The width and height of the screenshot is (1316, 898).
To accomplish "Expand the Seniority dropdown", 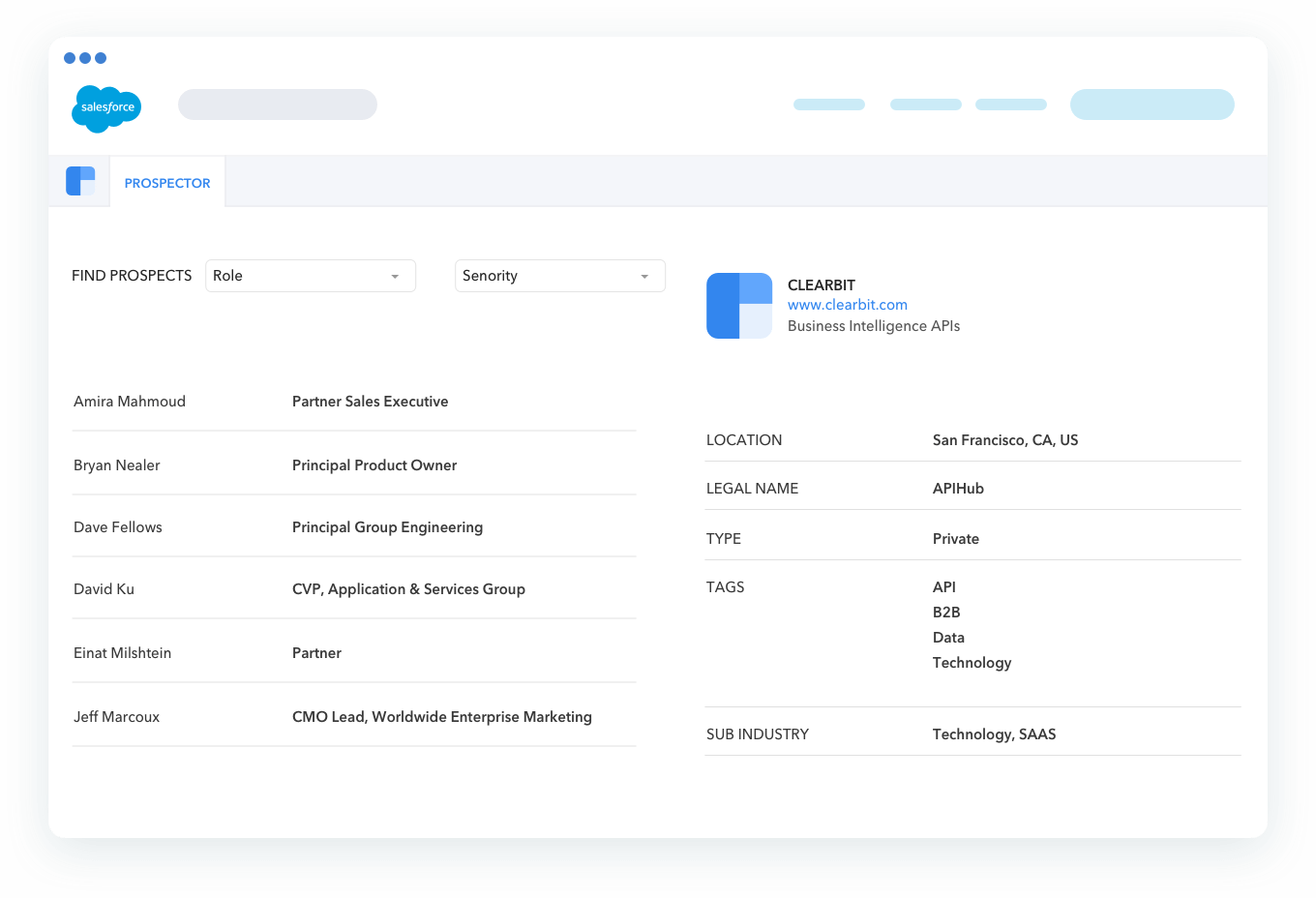I will point(559,276).
